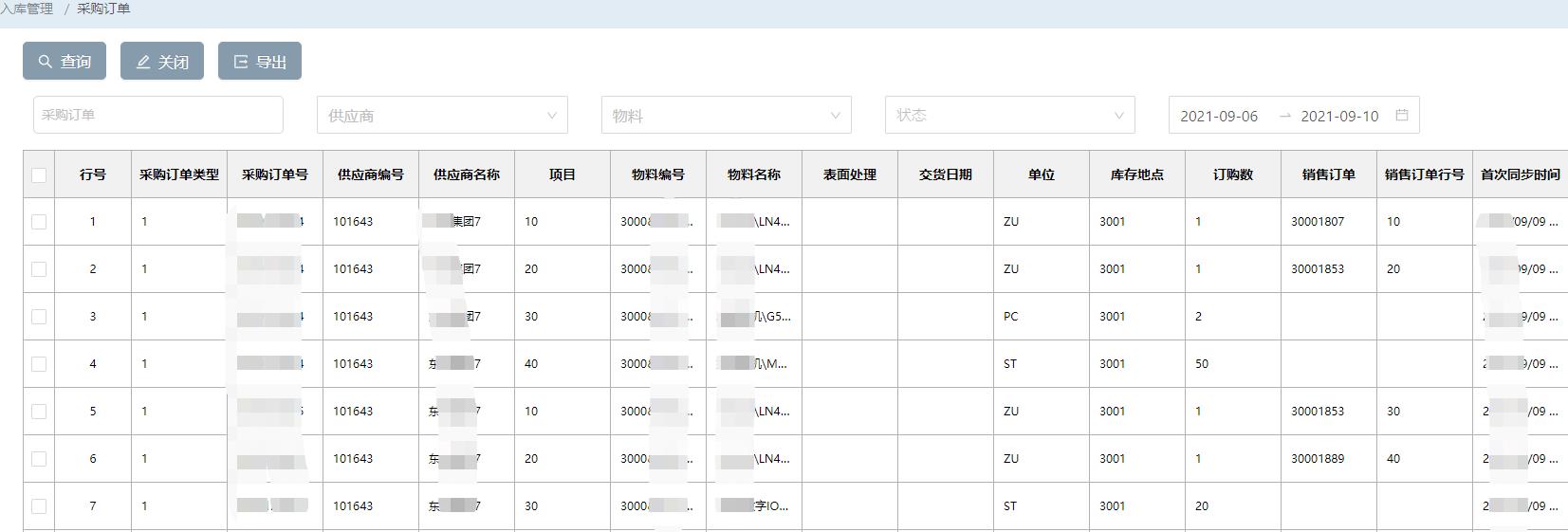The width and height of the screenshot is (1568, 532).
Task: Click the calendar icon in date range
Action: tap(1402, 115)
